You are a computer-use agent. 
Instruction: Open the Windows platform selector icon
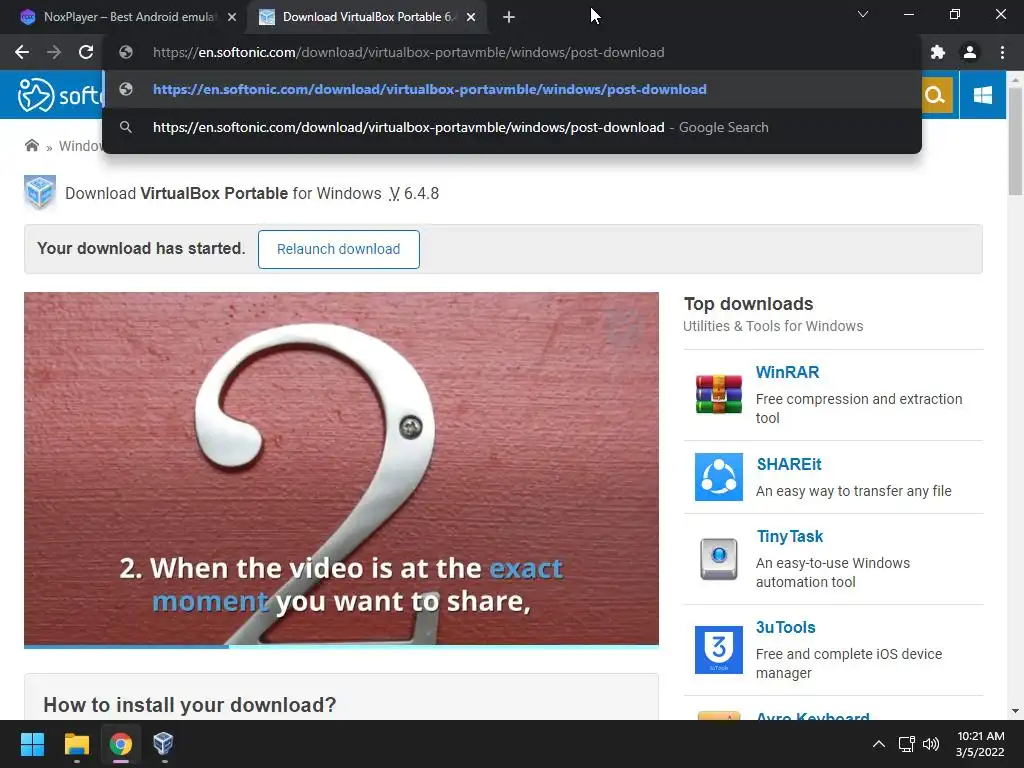pos(982,95)
